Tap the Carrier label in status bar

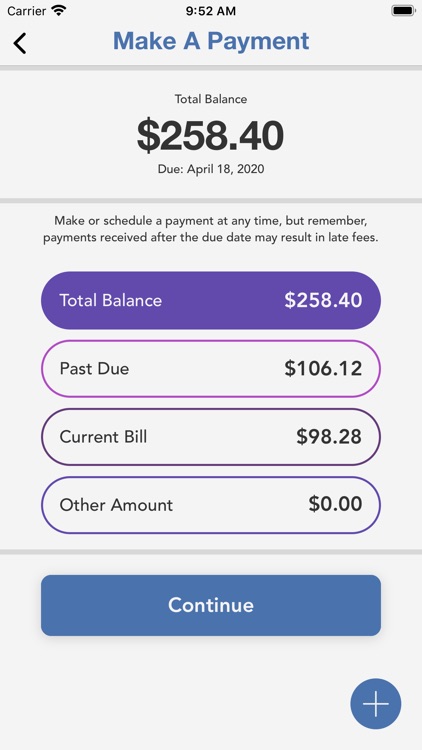(26, 11)
